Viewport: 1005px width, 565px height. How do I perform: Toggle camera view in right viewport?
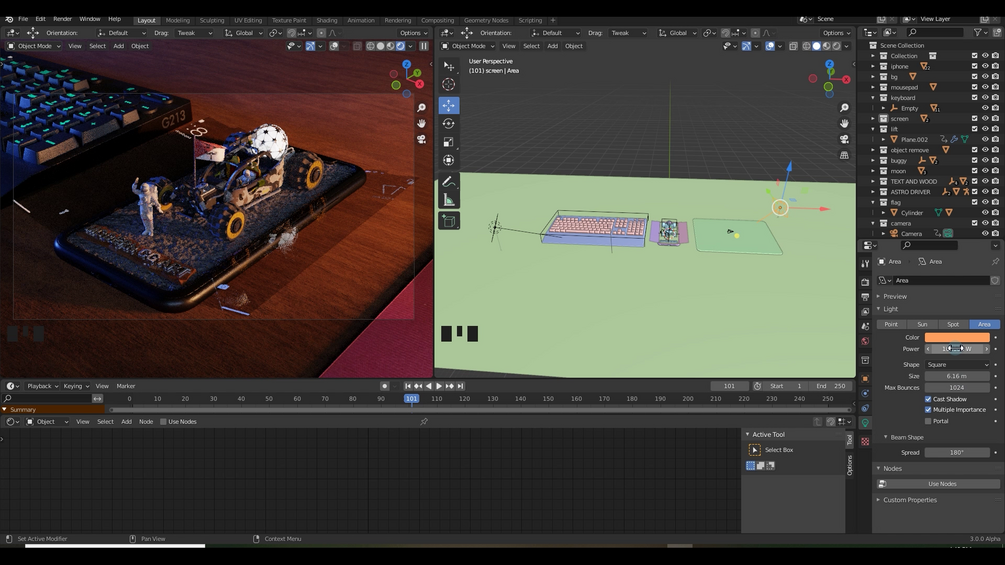[x=844, y=139]
